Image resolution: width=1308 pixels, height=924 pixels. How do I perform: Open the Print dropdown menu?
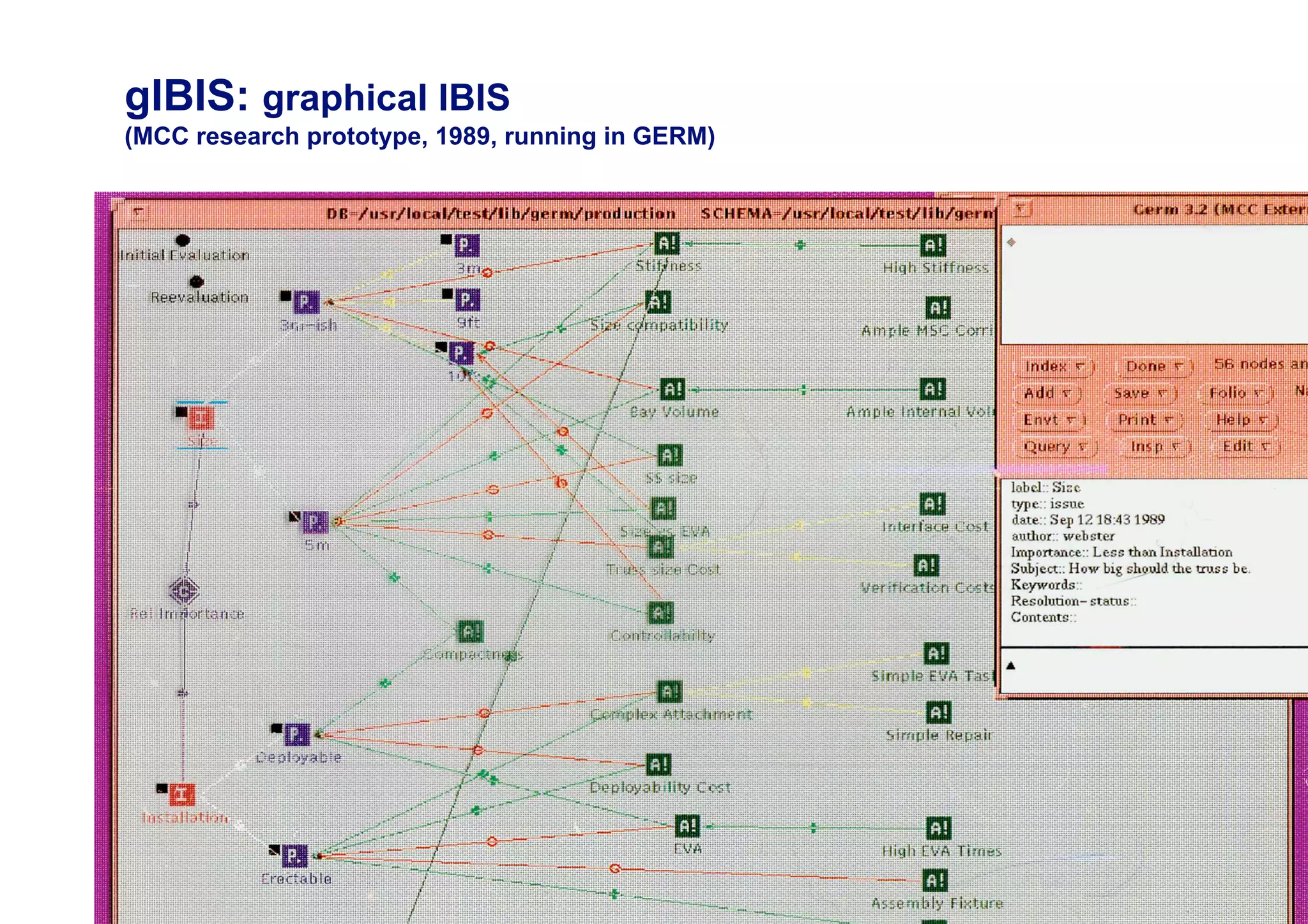click(x=1146, y=420)
